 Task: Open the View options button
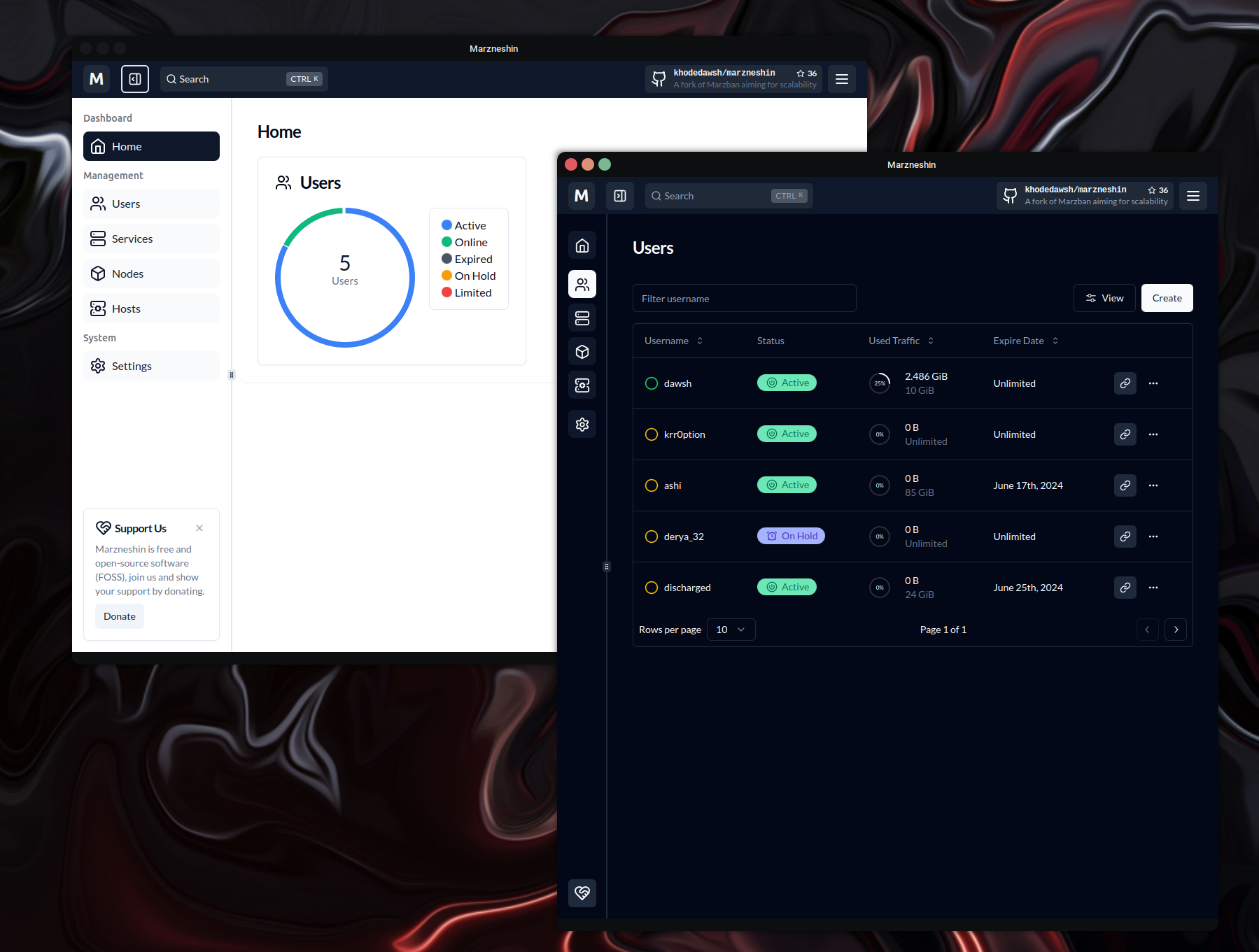pos(1104,298)
